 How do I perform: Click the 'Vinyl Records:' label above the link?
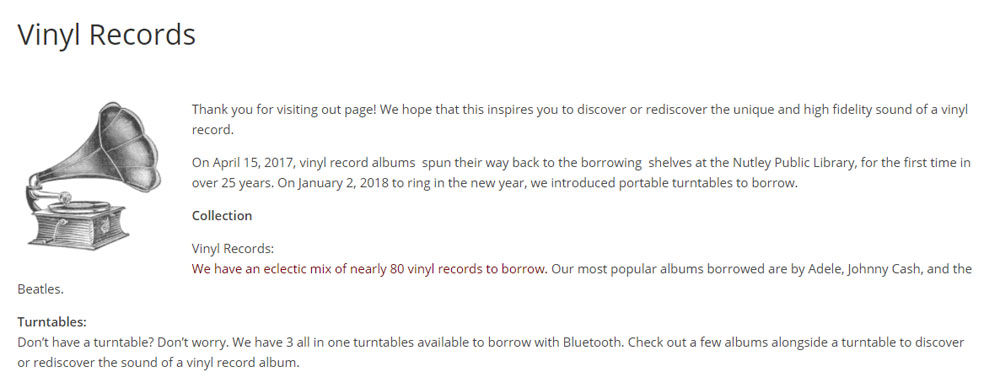[x=233, y=248]
